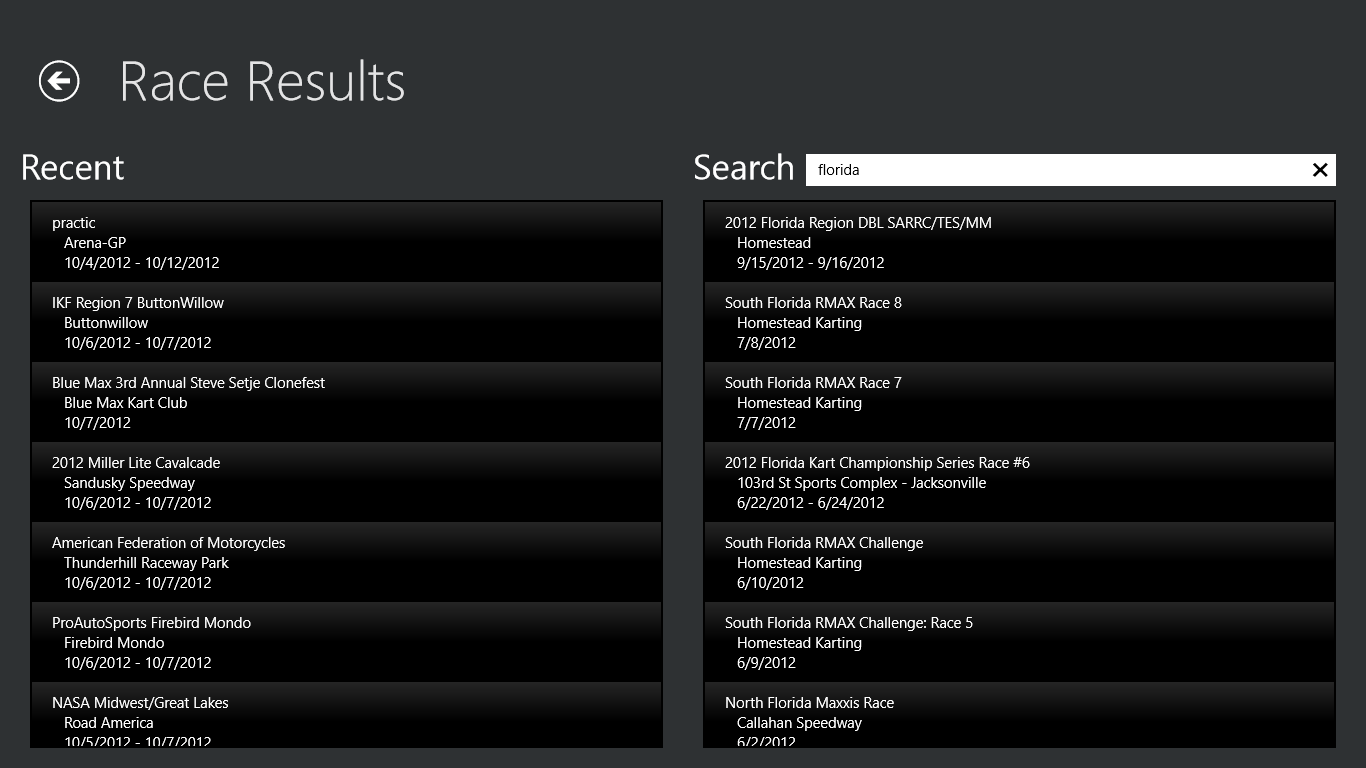
Task: Click the Search section heading
Action: 743,168
